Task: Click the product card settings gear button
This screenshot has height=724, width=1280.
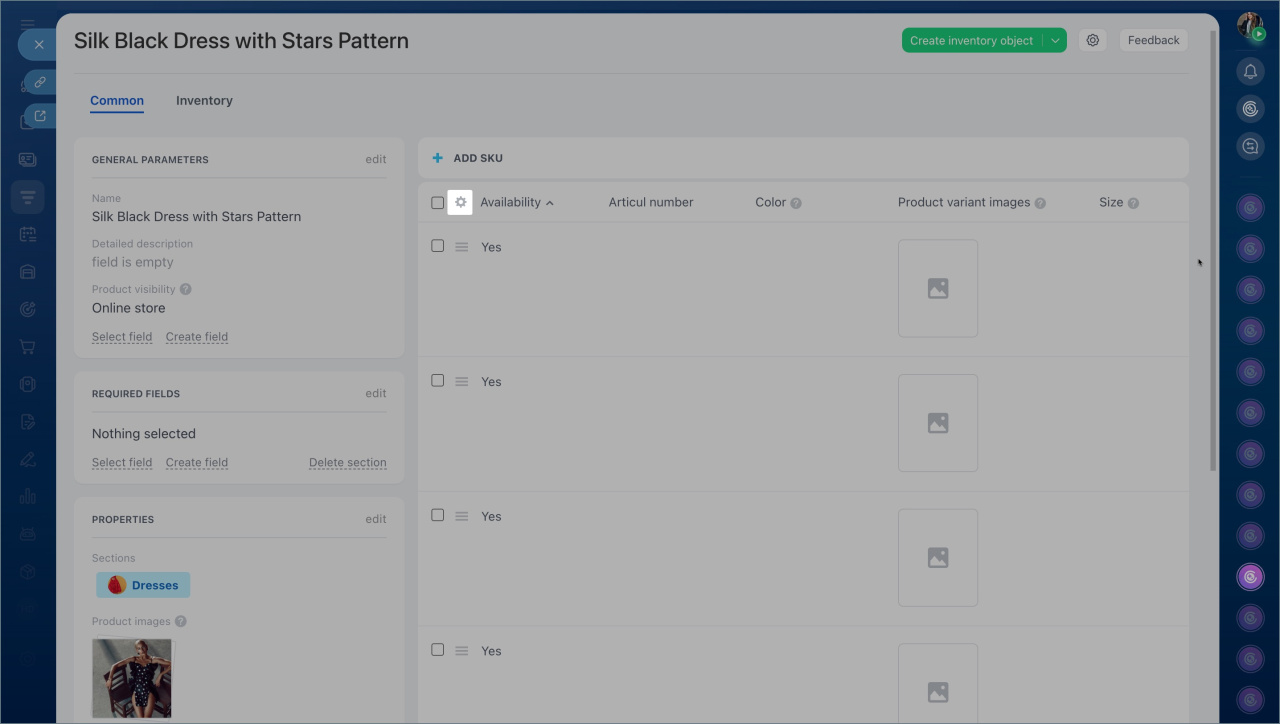Action: [1092, 41]
